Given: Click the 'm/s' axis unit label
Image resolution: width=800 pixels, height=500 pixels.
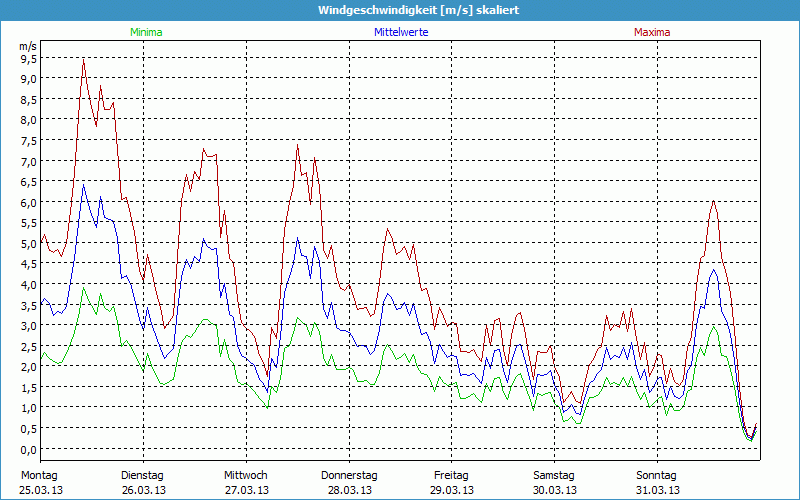Looking at the screenshot, I should click(28, 46).
